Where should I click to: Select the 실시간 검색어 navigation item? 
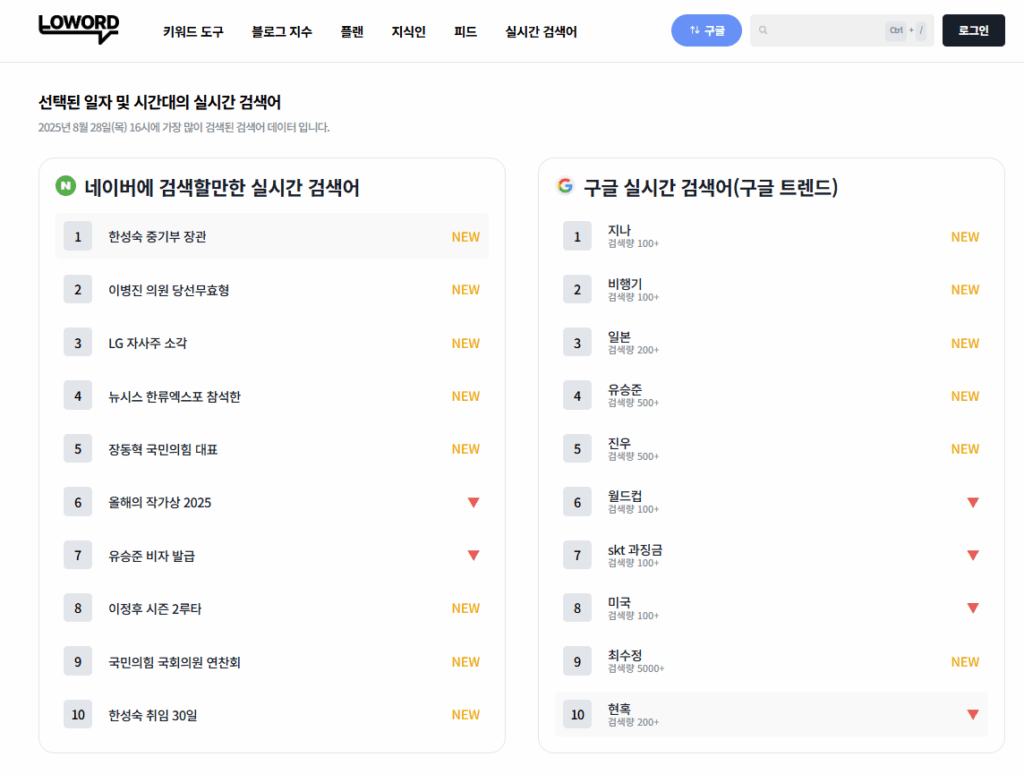(543, 31)
